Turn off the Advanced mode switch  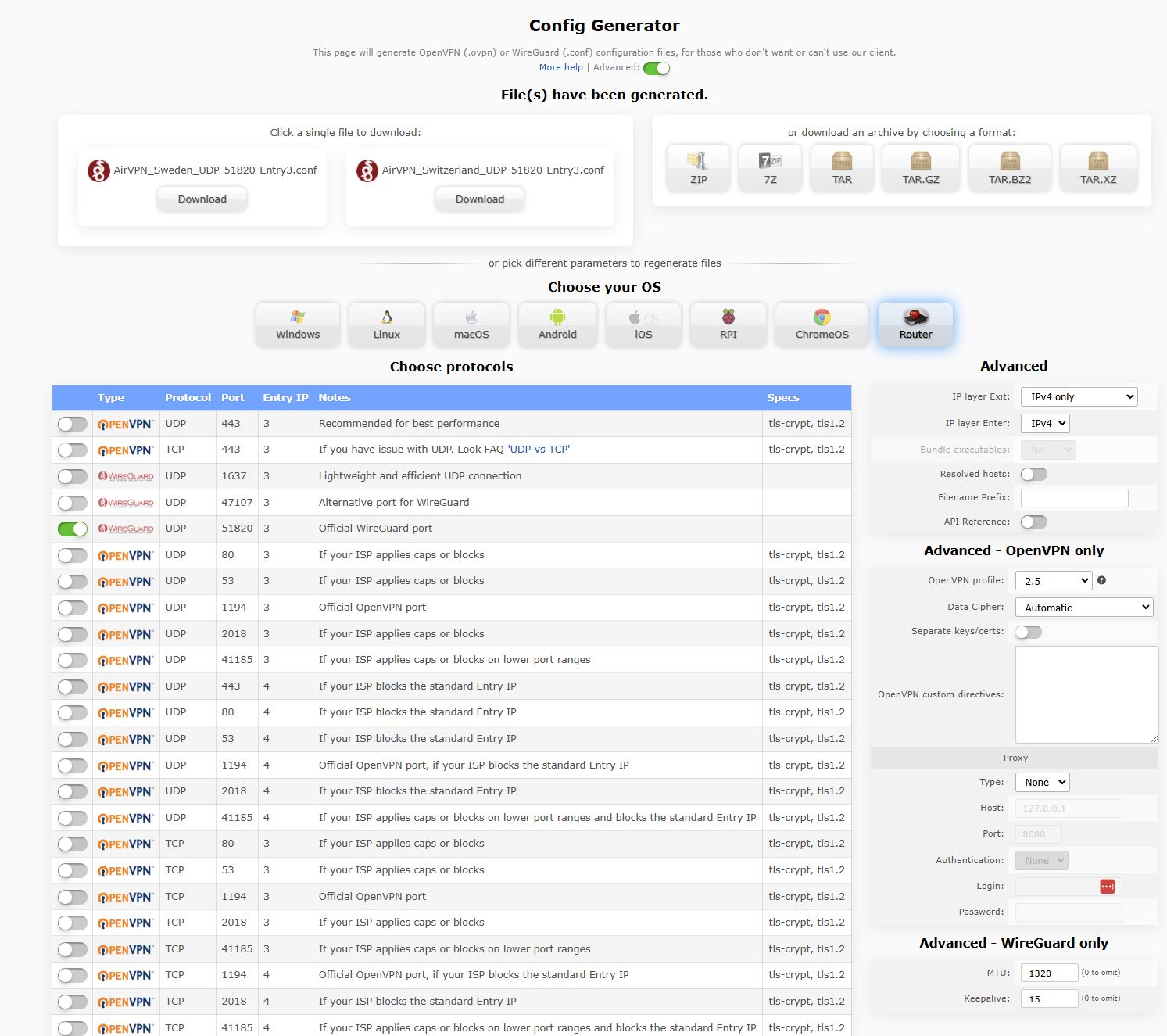tap(657, 68)
